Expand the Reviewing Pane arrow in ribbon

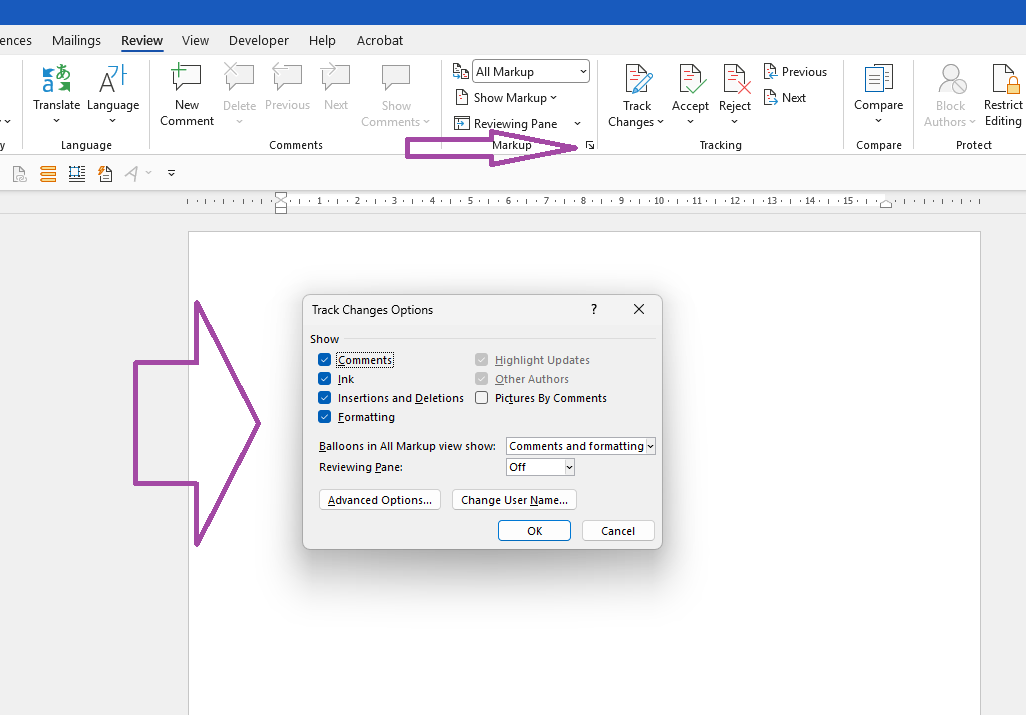[577, 124]
